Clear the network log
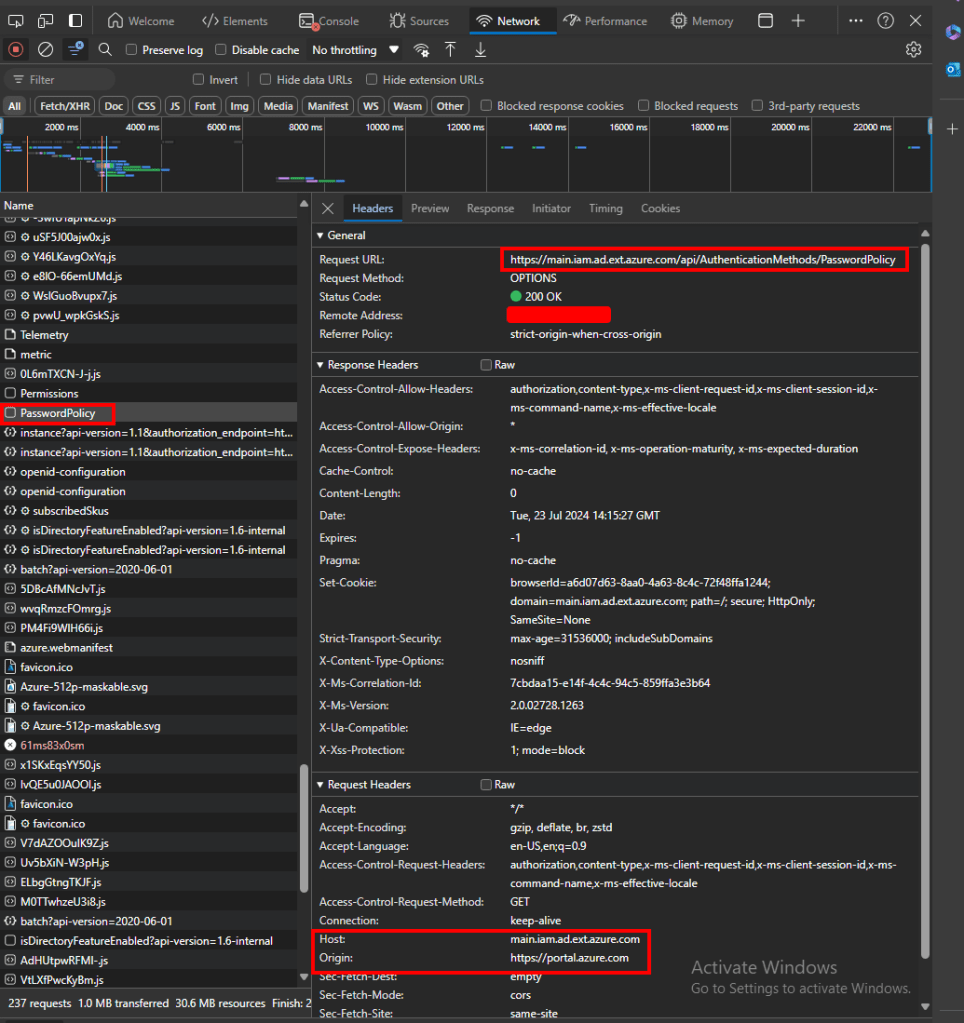Screen dimensions: 964x1023 pyautogui.click(x=45, y=49)
